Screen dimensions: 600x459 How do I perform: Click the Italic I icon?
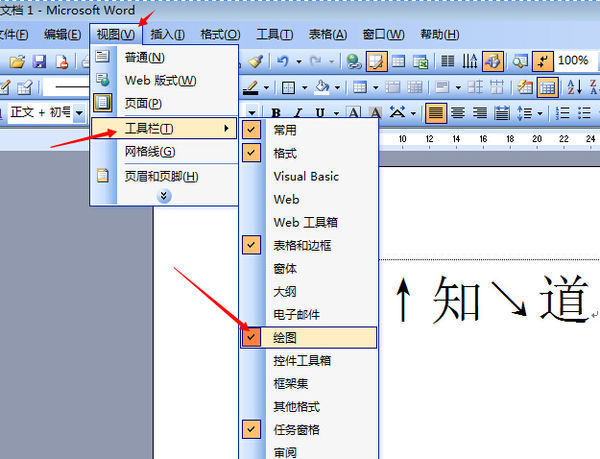(298, 113)
